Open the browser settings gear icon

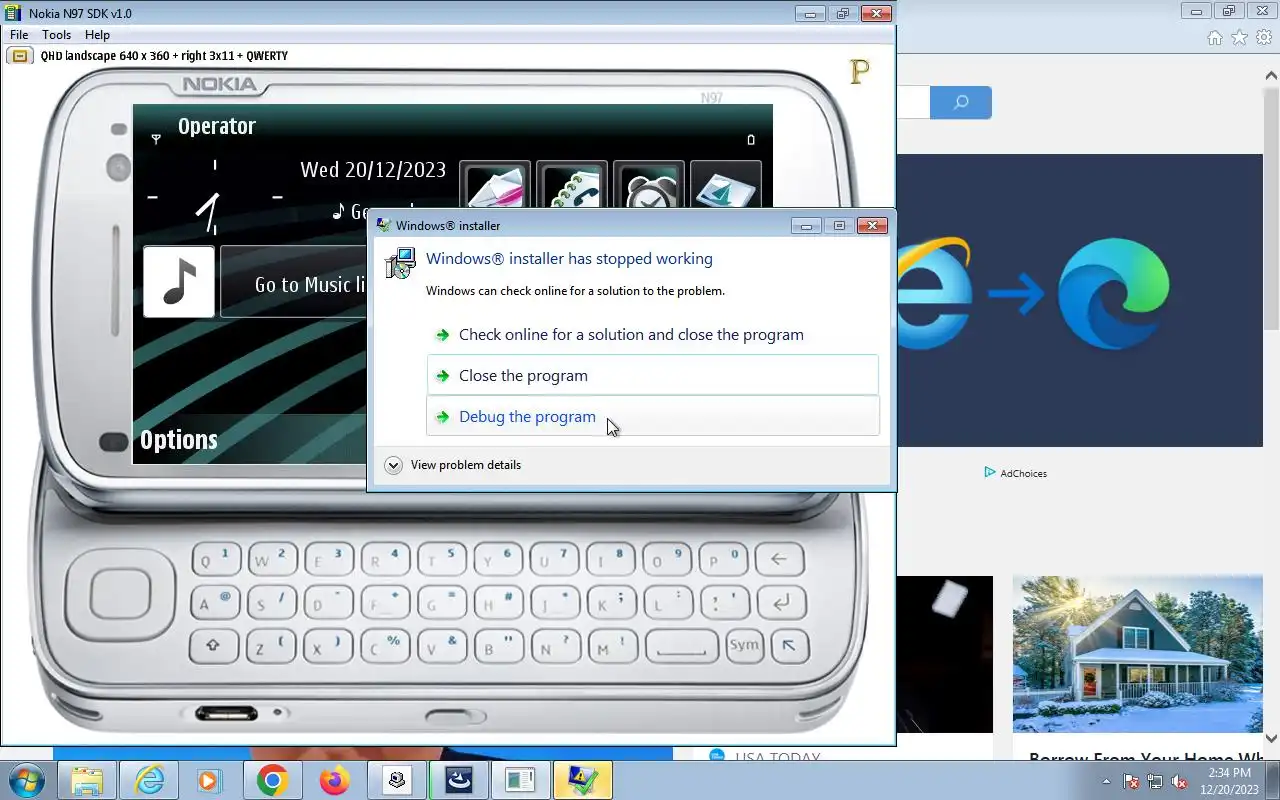[1264, 38]
